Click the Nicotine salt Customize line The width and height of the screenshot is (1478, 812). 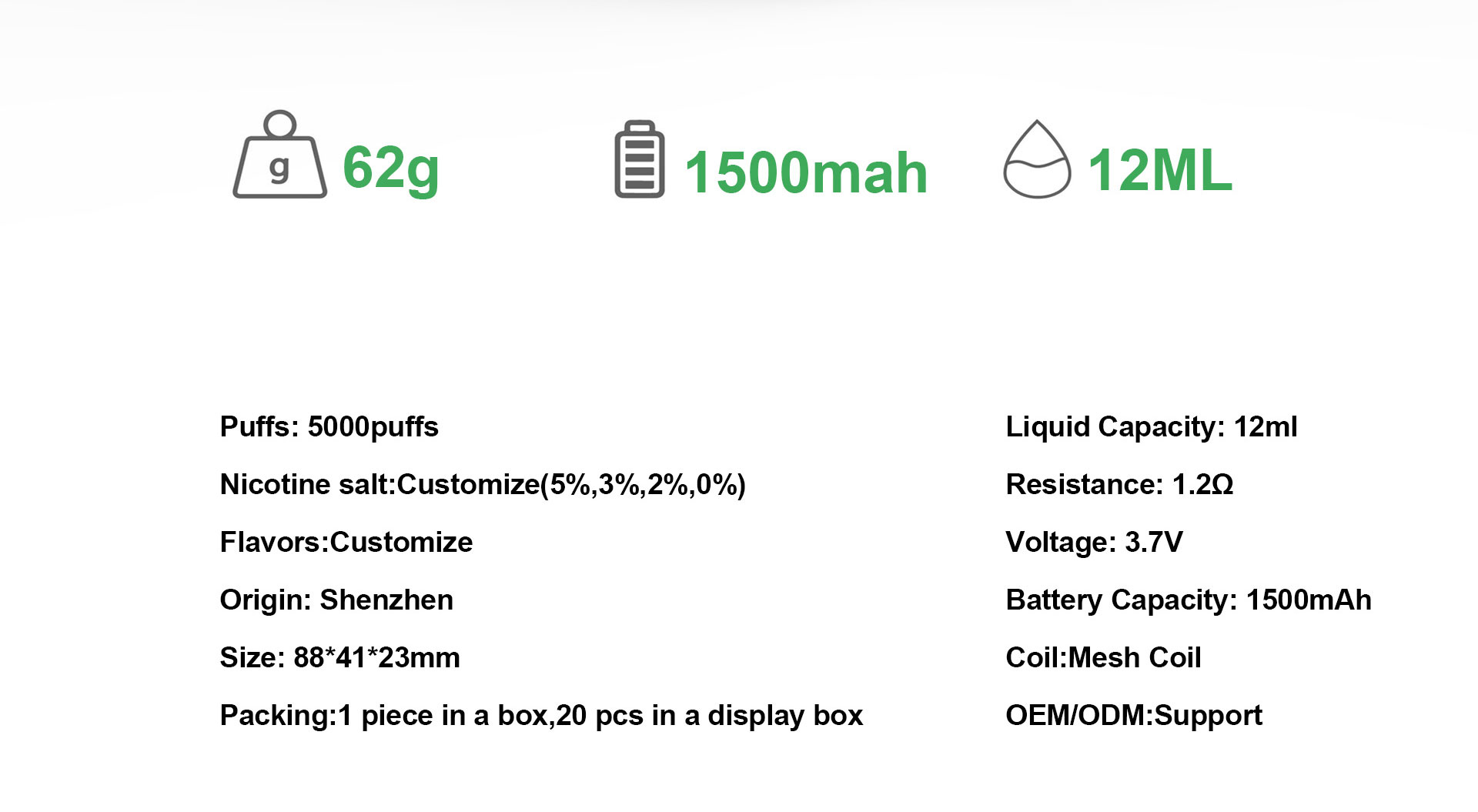click(x=483, y=485)
